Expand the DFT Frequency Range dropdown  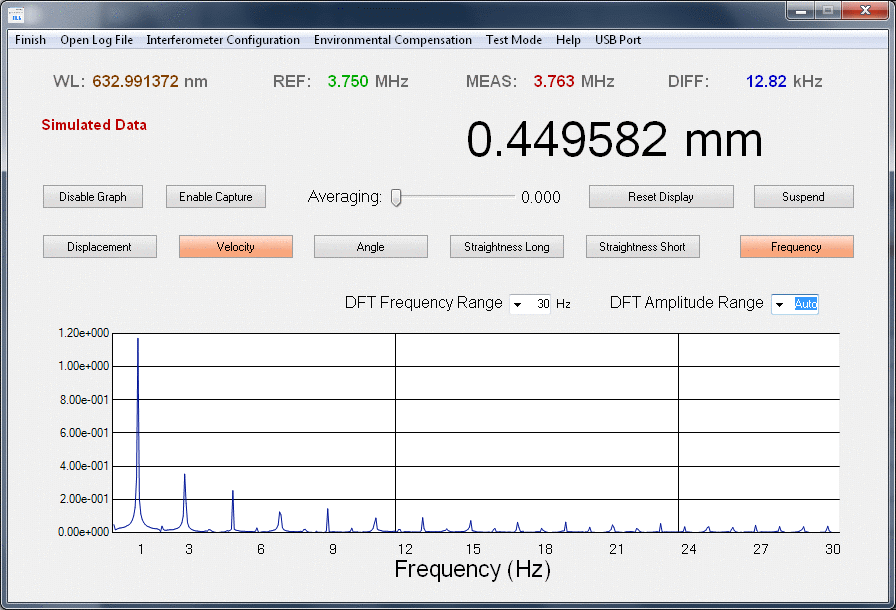(516, 303)
